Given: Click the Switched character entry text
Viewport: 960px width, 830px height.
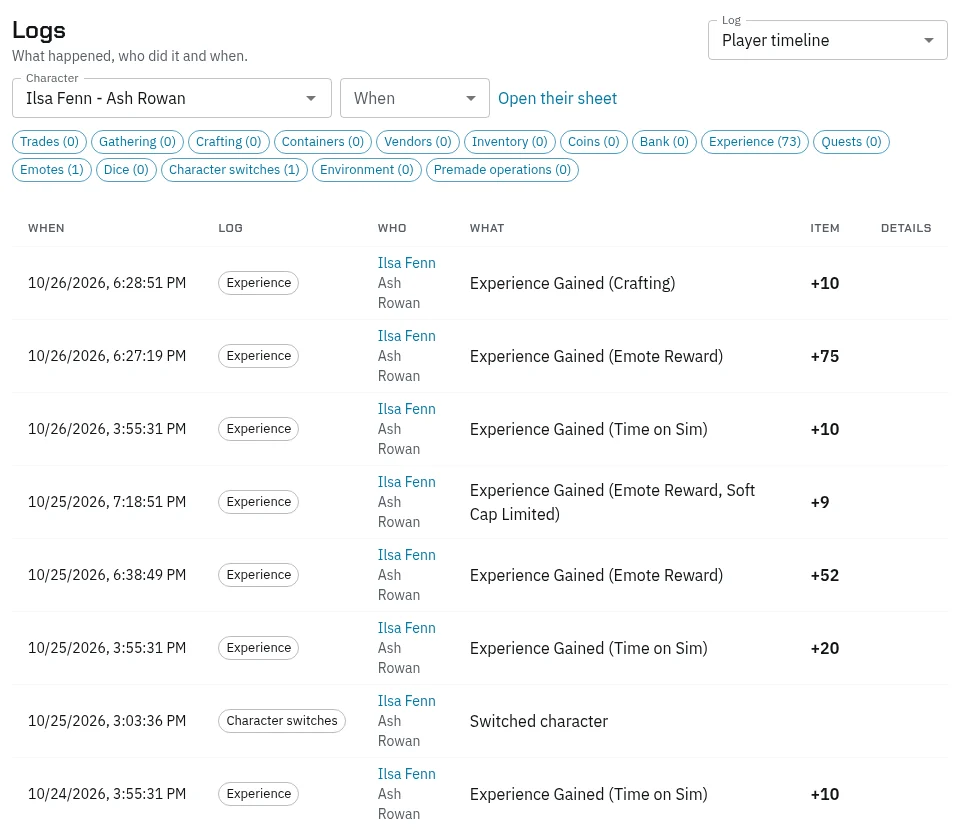Looking at the screenshot, I should pyautogui.click(x=539, y=721).
